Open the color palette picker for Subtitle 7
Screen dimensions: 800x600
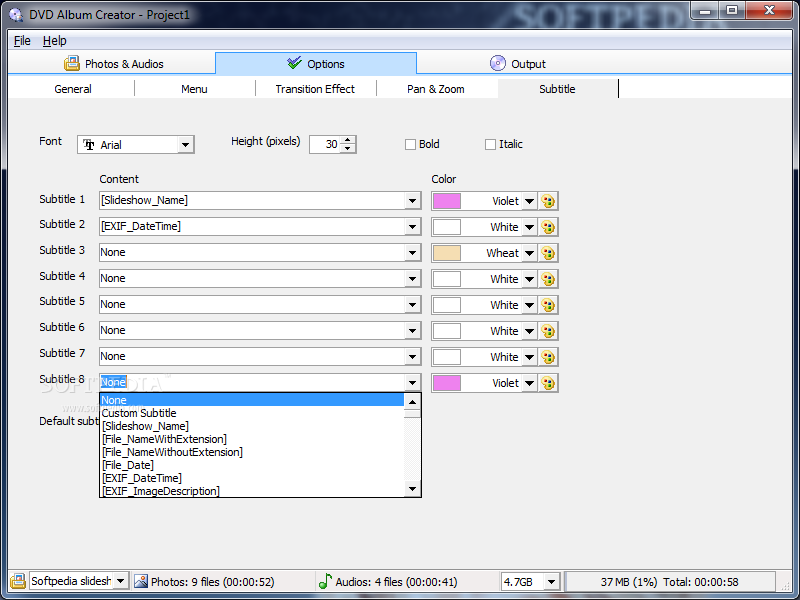pyautogui.click(x=548, y=357)
